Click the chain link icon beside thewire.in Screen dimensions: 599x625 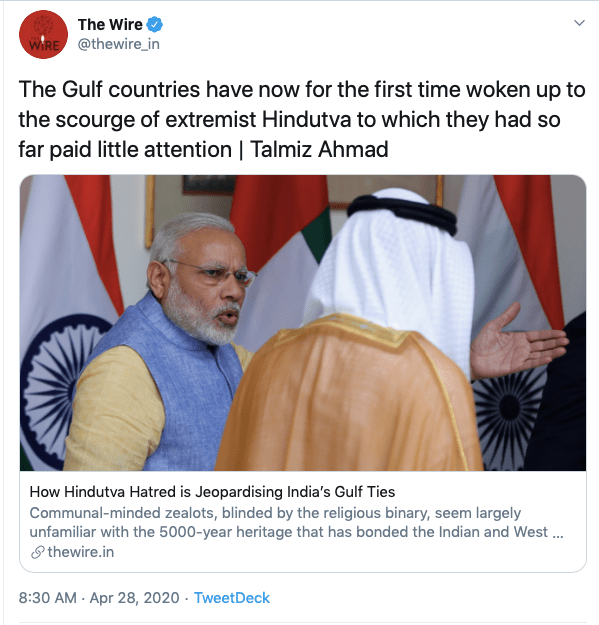[37, 552]
